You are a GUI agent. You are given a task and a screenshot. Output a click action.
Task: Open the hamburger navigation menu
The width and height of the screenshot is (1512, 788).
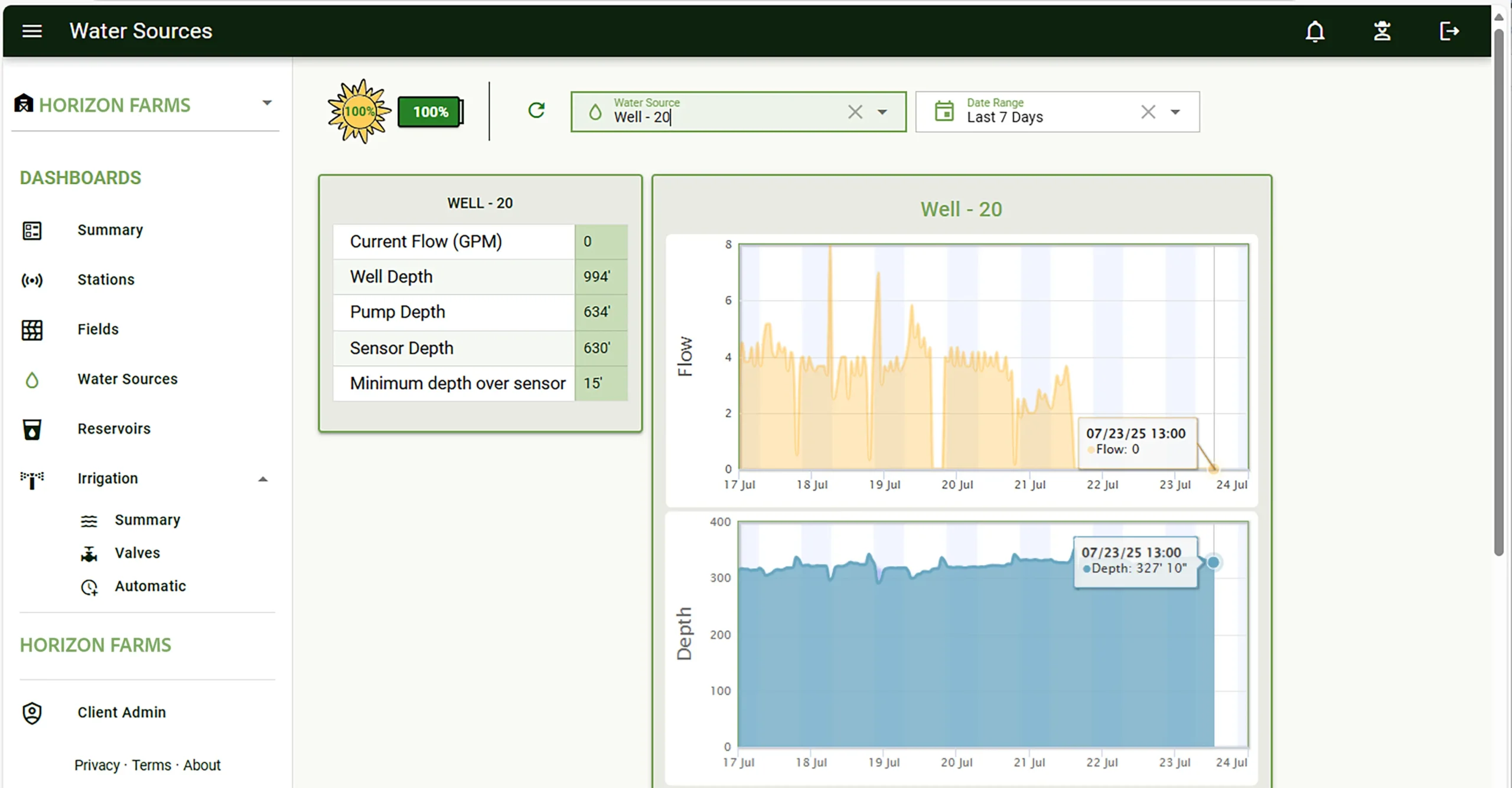click(32, 31)
